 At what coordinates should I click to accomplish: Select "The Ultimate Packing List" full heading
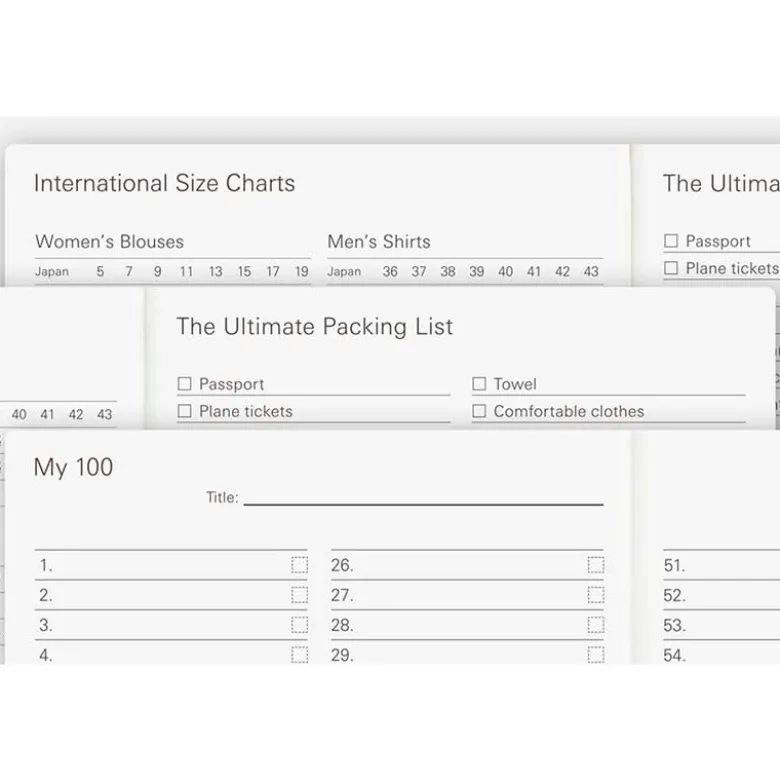(315, 327)
